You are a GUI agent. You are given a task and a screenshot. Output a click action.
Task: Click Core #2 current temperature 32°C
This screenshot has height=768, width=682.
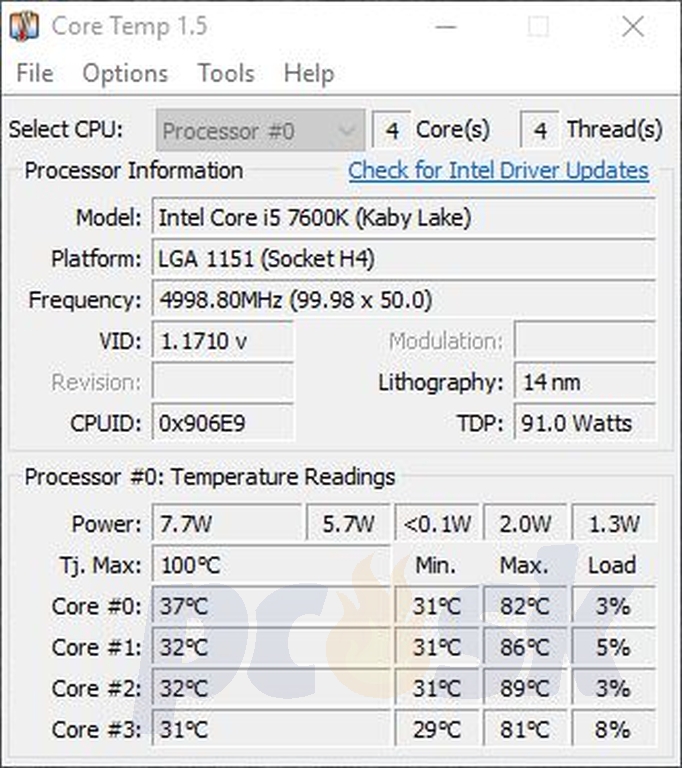coord(271,689)
